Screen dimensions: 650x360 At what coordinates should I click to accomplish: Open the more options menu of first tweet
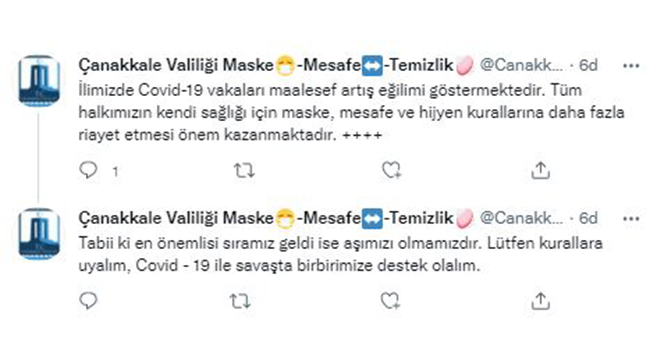(631, 66)
